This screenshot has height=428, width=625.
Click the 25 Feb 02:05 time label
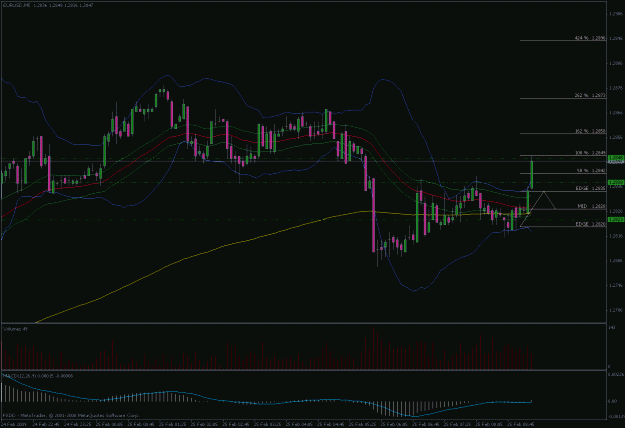click(204, 424)
